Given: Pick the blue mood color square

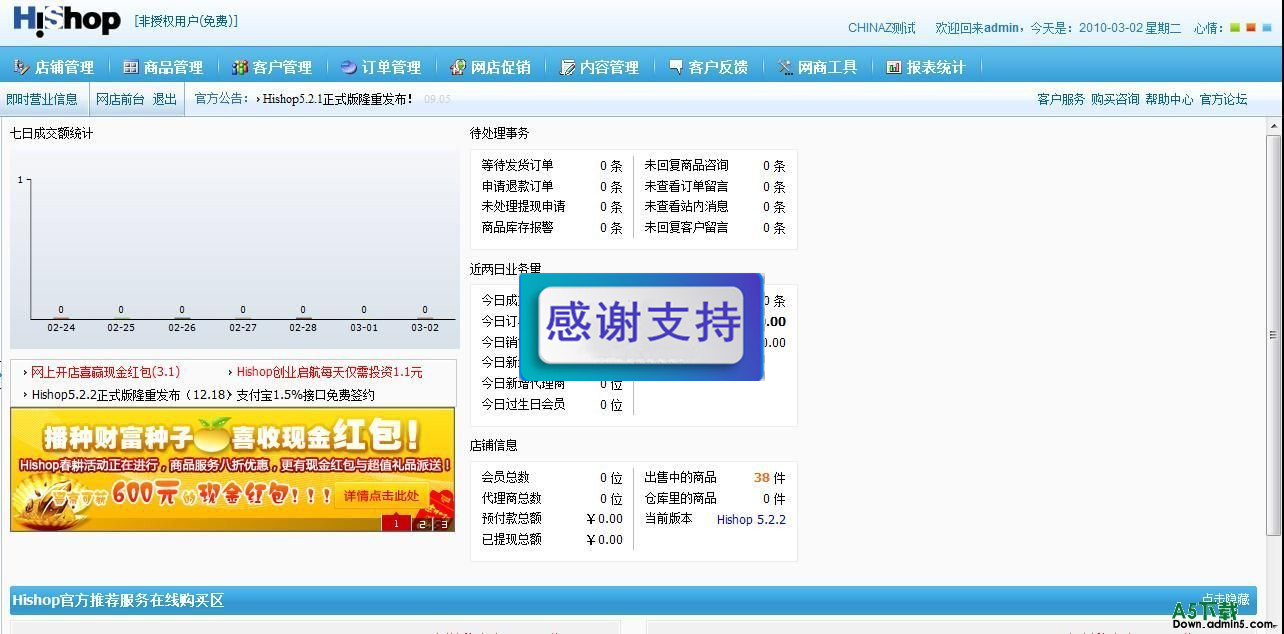Looking at the screenshot, I should coord(1265,28).
